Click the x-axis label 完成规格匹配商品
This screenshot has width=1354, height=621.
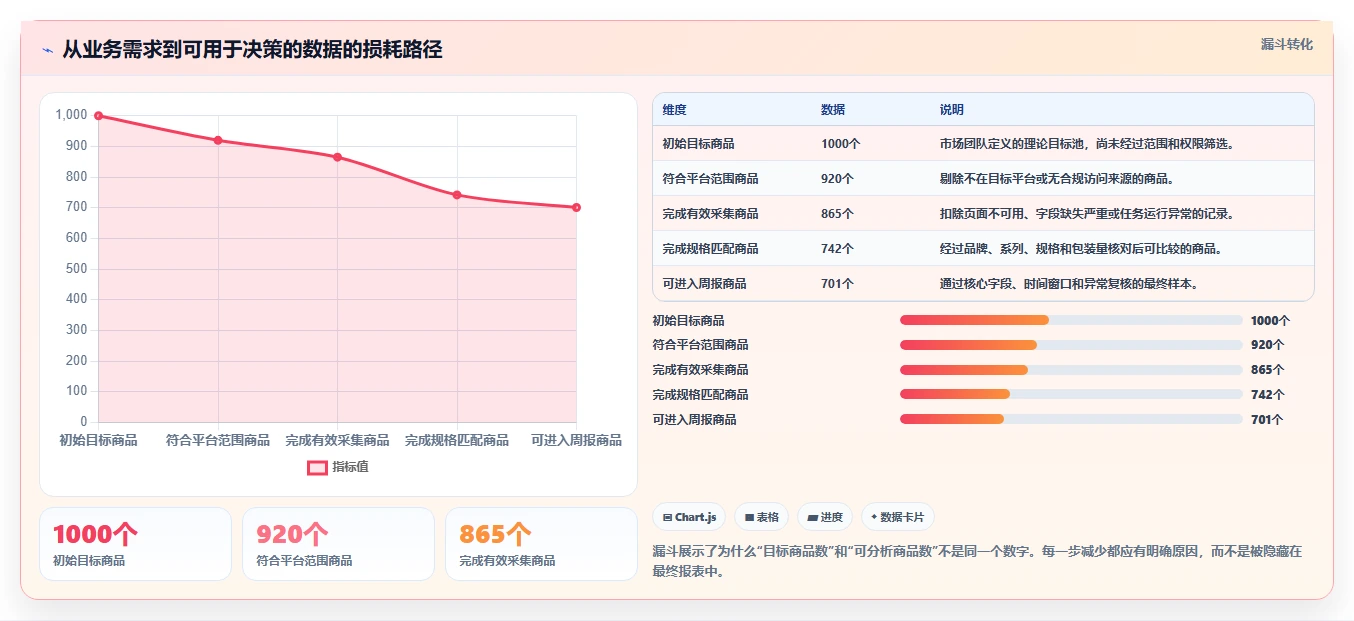pos(457,440)
